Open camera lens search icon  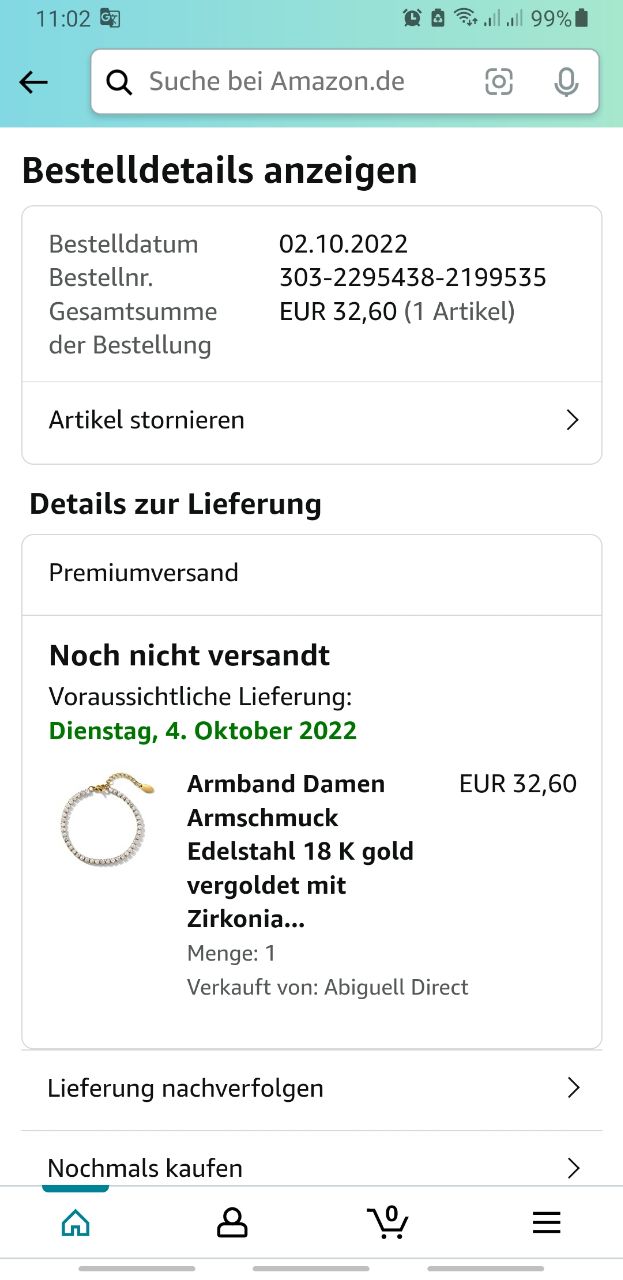[499, 82]
